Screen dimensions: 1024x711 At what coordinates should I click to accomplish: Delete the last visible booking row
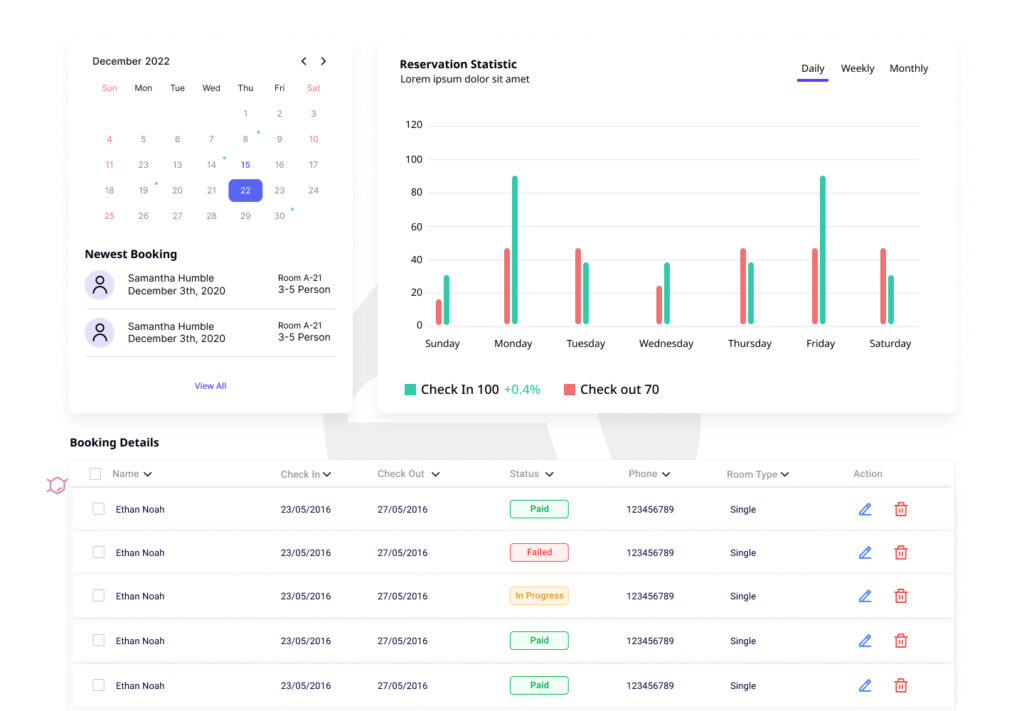(x=900, y=686)
